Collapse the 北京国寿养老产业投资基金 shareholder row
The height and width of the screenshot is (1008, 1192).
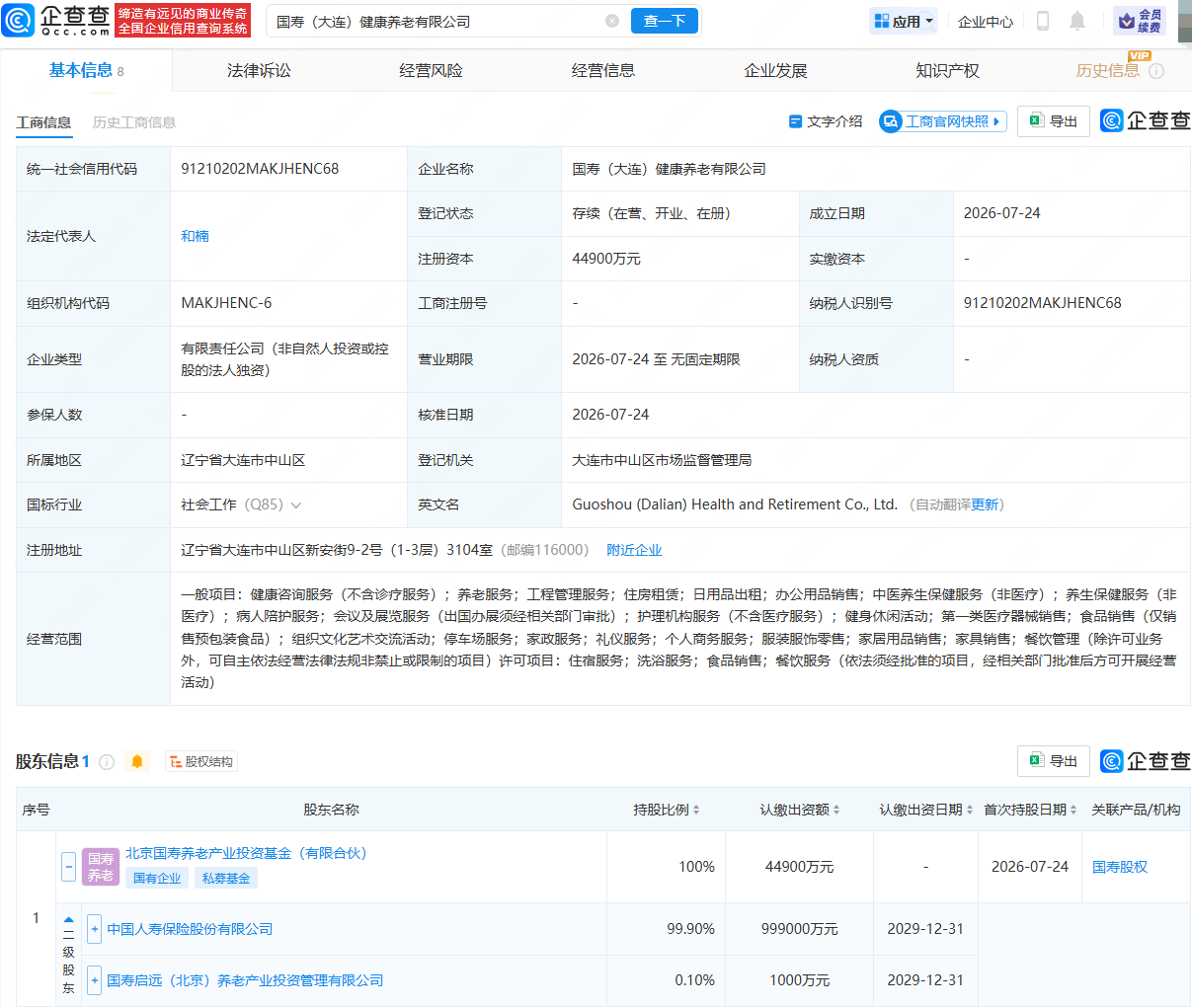coord(68,867)
